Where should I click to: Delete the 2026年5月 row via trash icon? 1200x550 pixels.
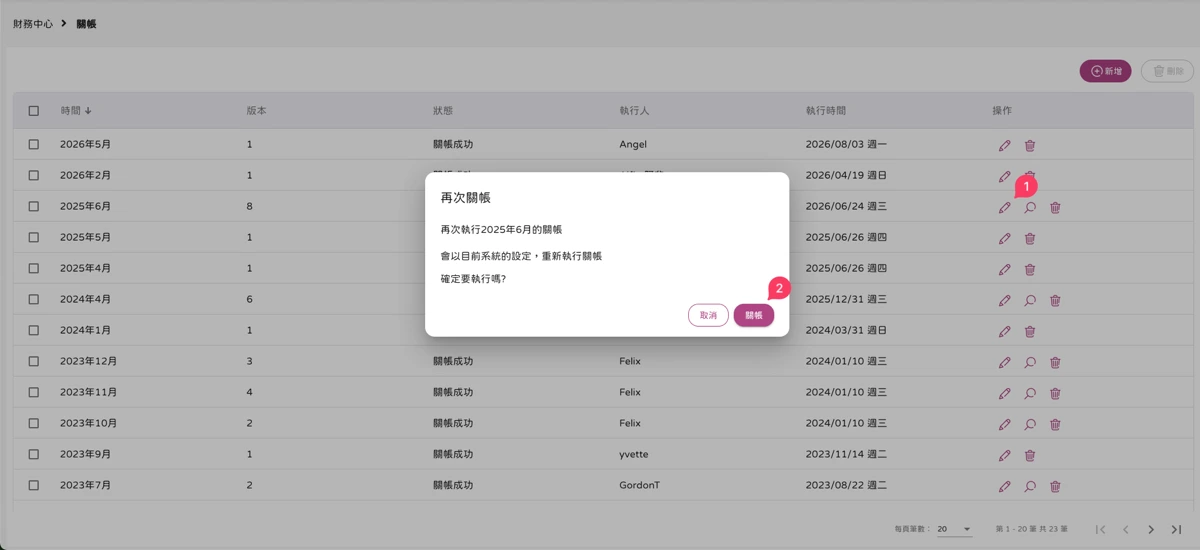(1030, 145)
